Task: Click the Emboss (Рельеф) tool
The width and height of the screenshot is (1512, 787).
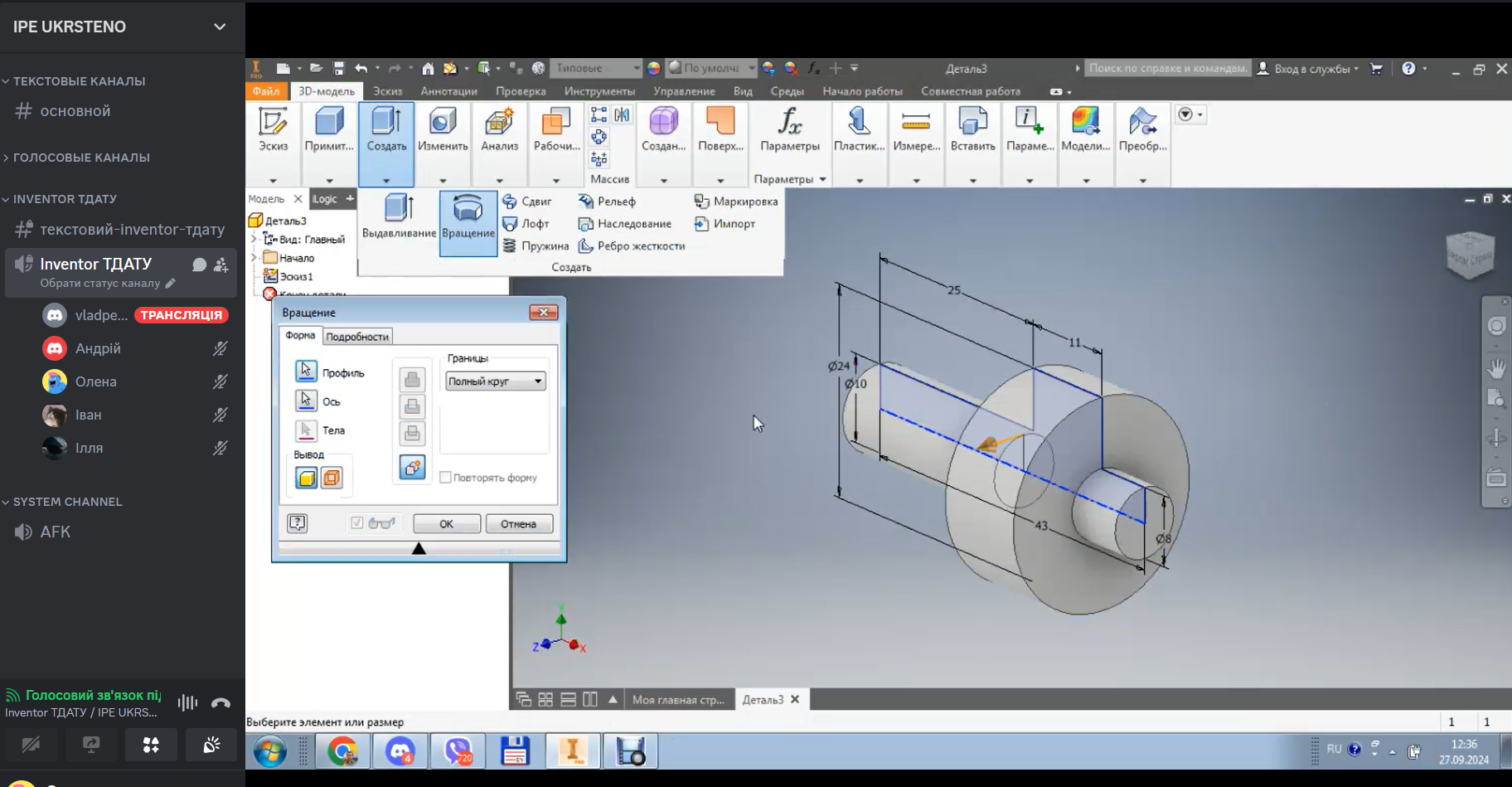Action: coord(607,202)
